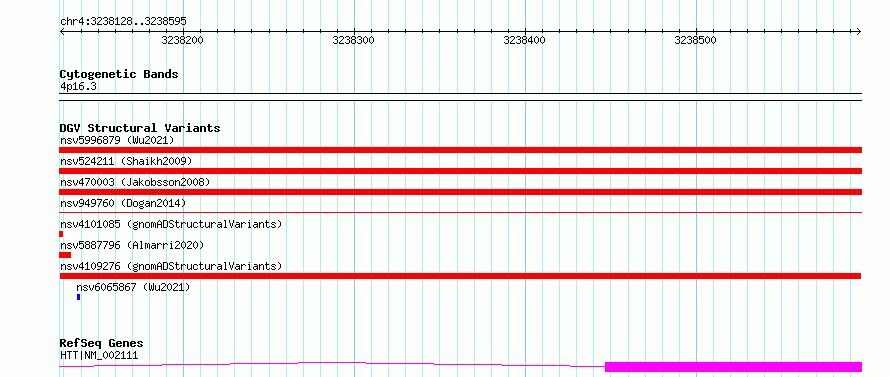Screen dimensions: 890x377
Task: Click ruler tick label 3238300
Action: (353, 40)
